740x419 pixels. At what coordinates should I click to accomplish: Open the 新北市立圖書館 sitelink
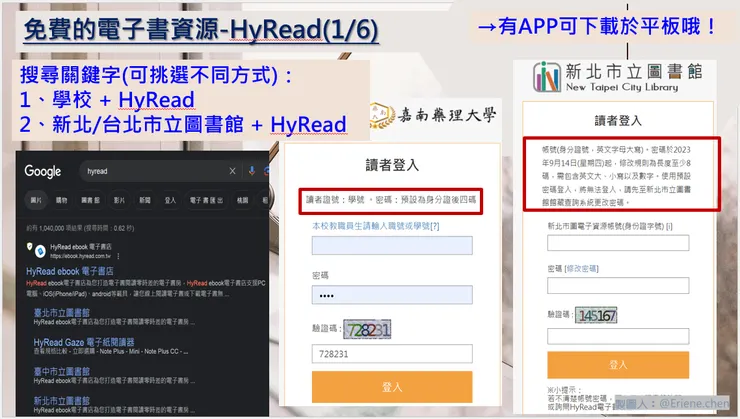pyautogui.click(x=61, y=401)
